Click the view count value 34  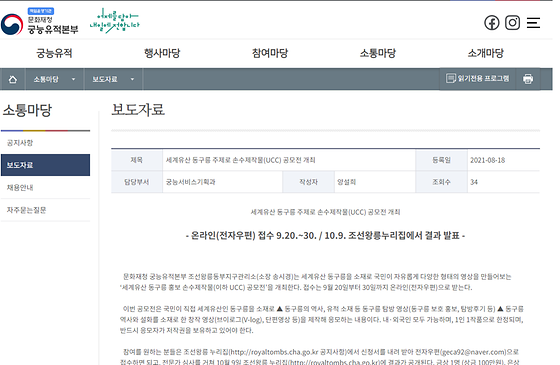click(x=474, y=182)
